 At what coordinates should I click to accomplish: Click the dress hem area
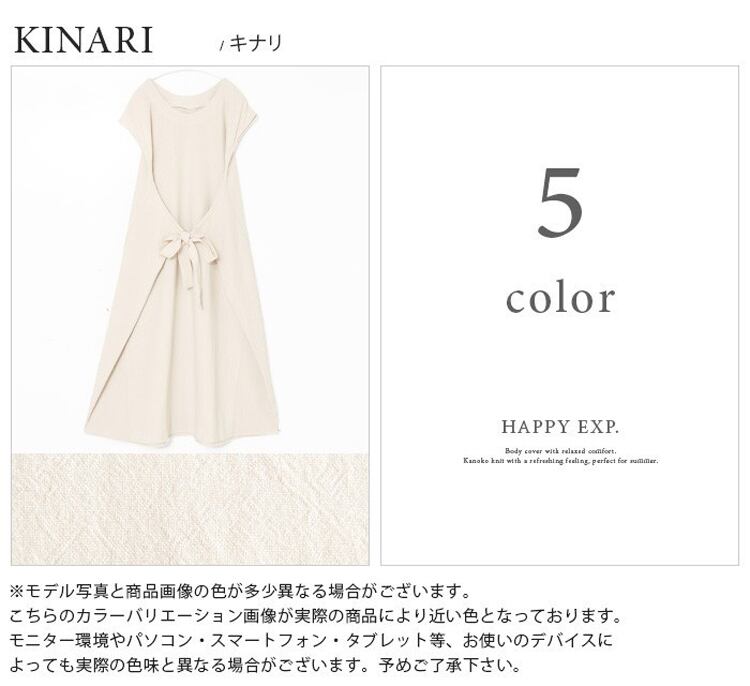pos(182,431)
